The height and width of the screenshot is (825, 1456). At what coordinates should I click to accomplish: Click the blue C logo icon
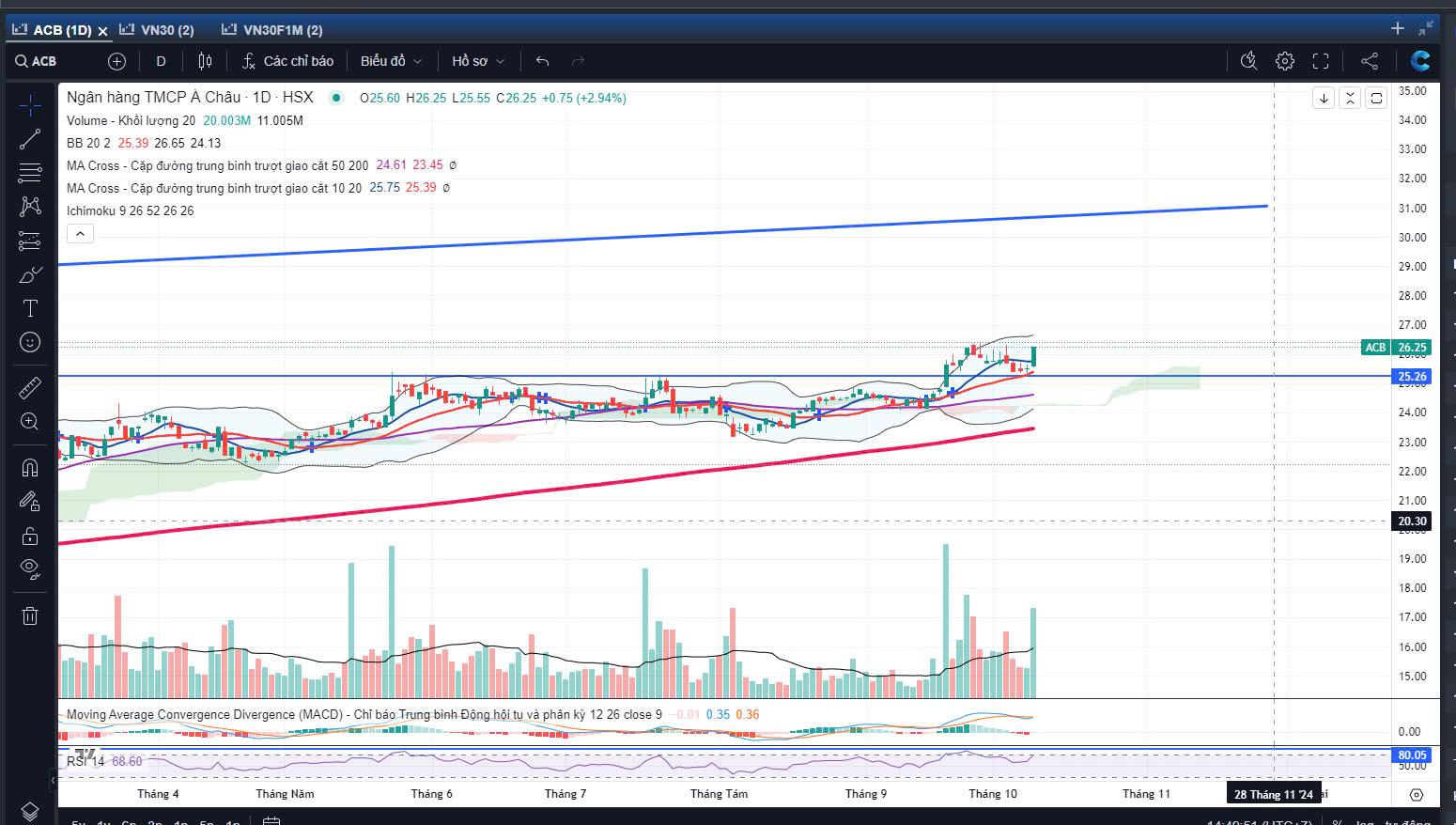1420,61
